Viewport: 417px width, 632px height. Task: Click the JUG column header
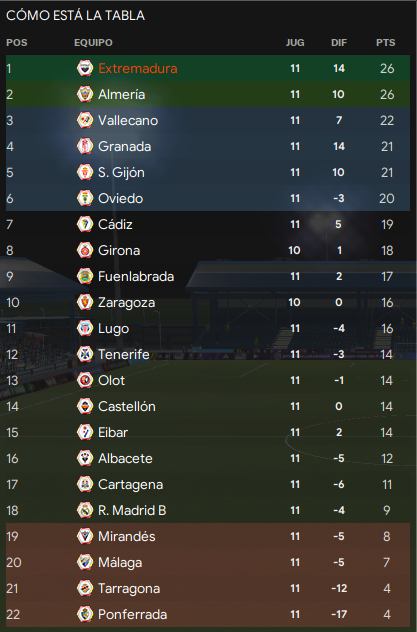coord(295,43)
